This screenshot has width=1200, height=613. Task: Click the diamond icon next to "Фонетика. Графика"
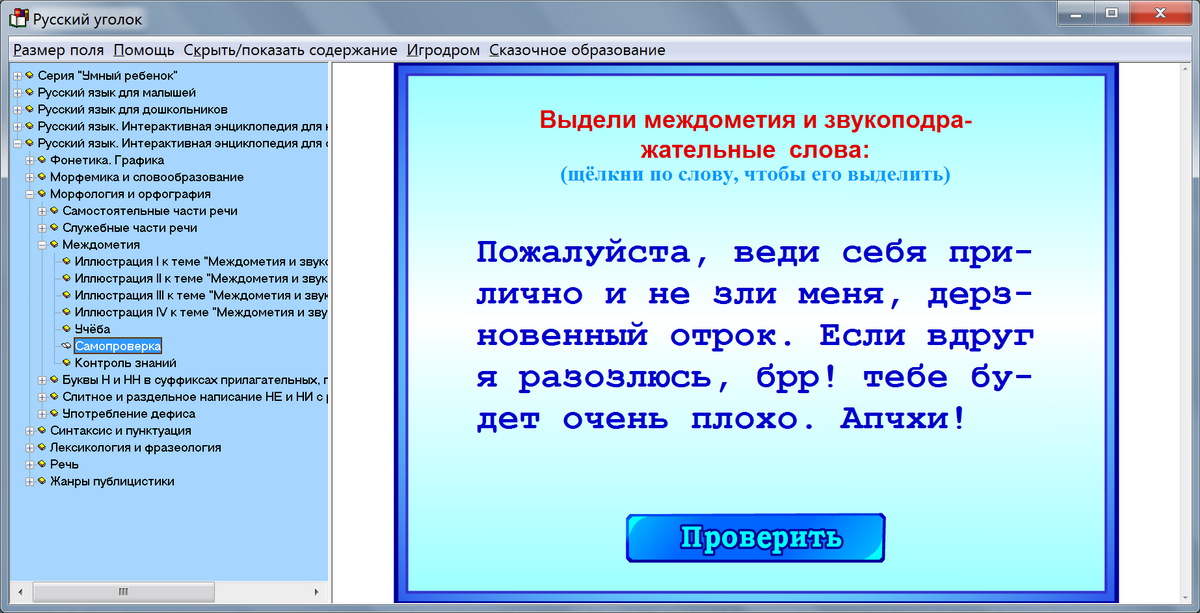[x=41, y=159]
